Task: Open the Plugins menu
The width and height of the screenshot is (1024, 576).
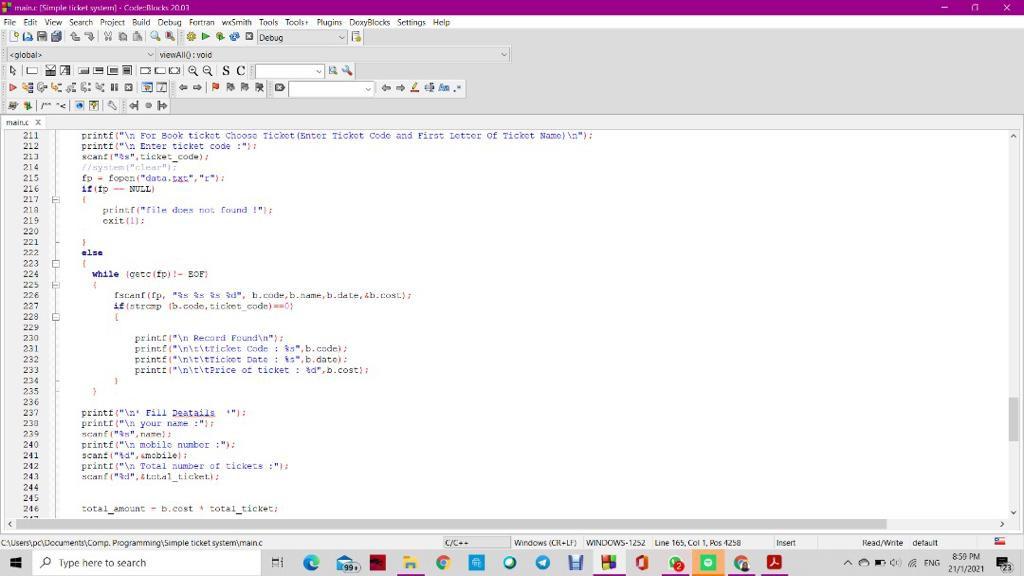Action: [329, 21]
